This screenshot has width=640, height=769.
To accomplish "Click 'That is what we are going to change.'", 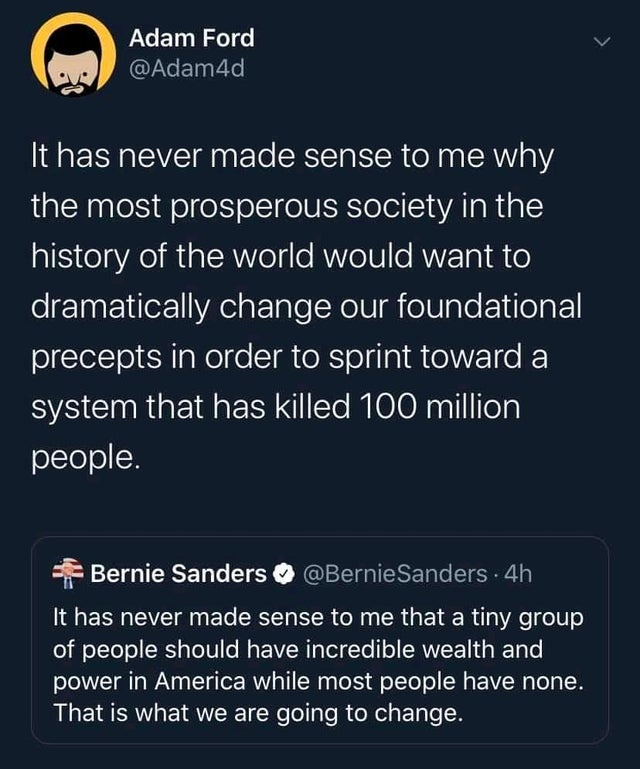I will (258, 714).
